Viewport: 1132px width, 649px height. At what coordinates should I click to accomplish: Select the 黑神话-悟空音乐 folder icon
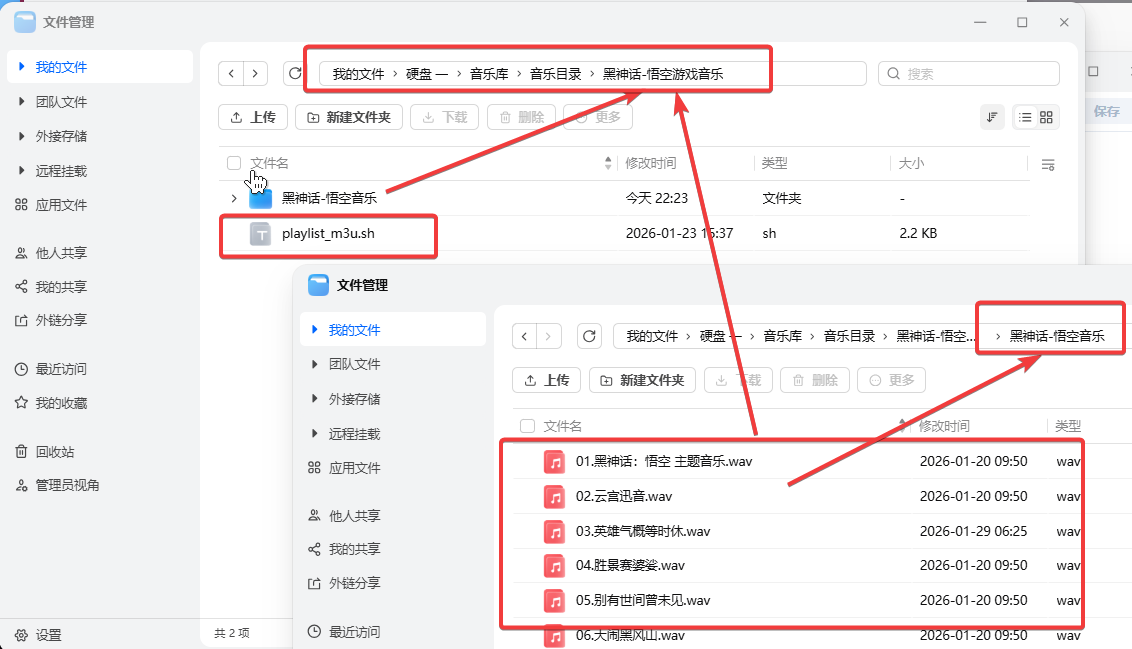point(261,198)
